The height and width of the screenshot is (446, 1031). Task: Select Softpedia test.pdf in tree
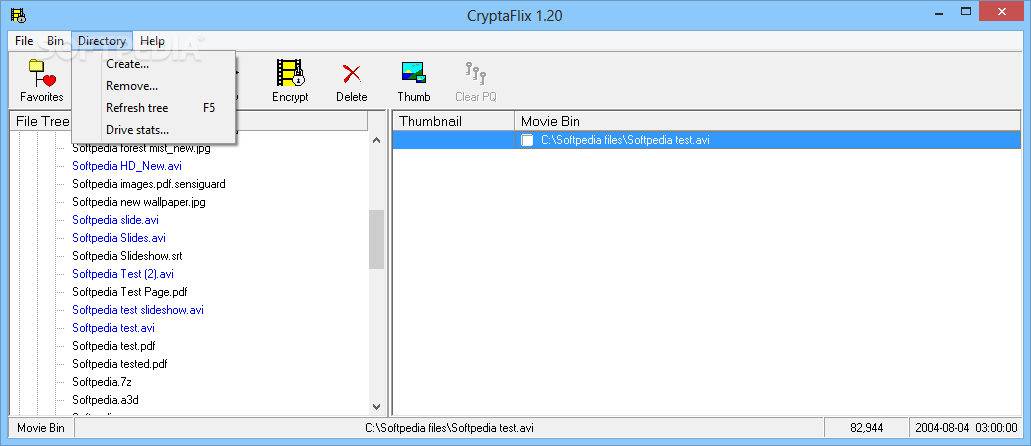[x=113, y=345]
